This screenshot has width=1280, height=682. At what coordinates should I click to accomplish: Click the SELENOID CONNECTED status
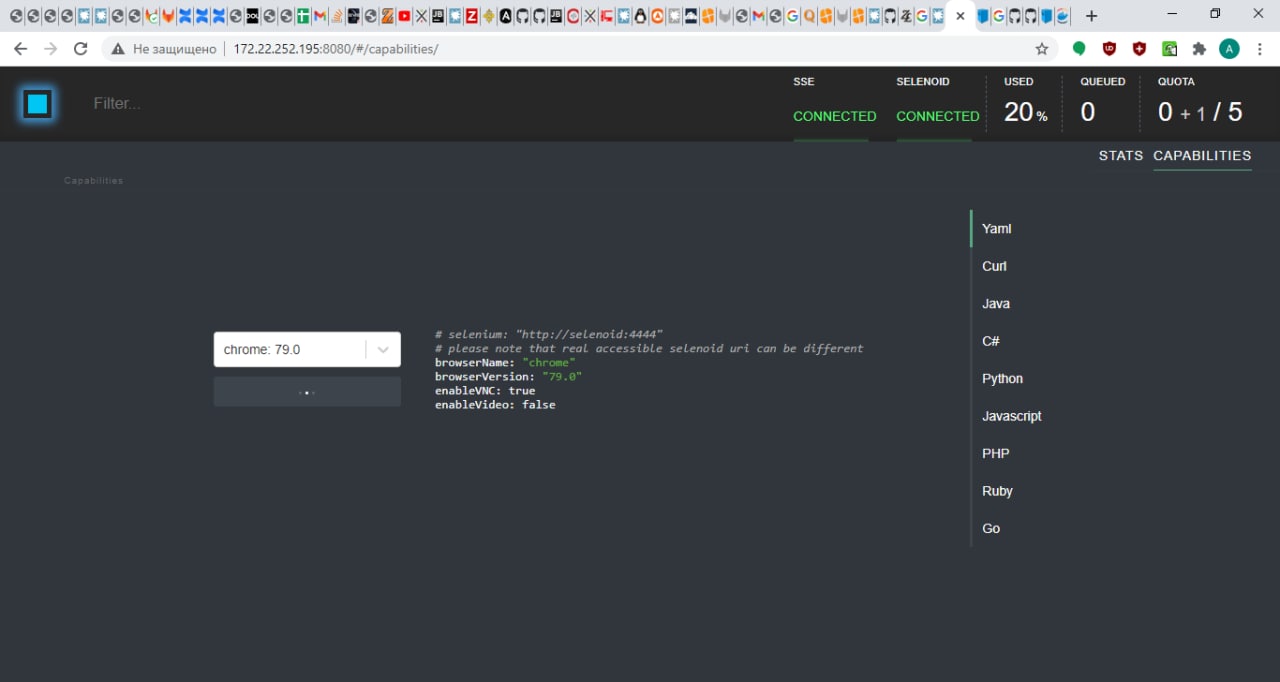(x=938, y=116)
